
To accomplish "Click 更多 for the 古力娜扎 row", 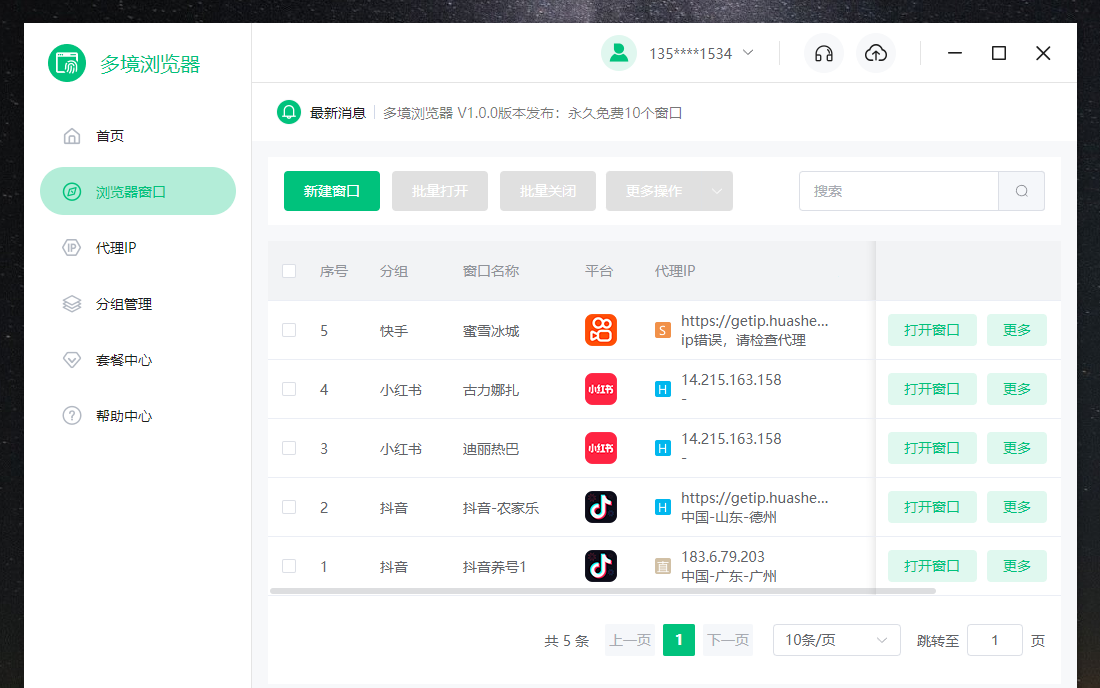I will tap(1017, 389).
